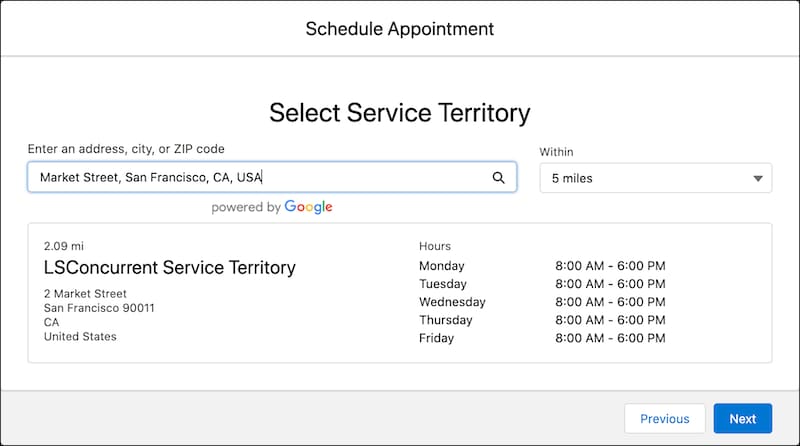This screenshot has height=446, width=800.
Task: Click the Tuesday hours row label
Action: [443, 284]
